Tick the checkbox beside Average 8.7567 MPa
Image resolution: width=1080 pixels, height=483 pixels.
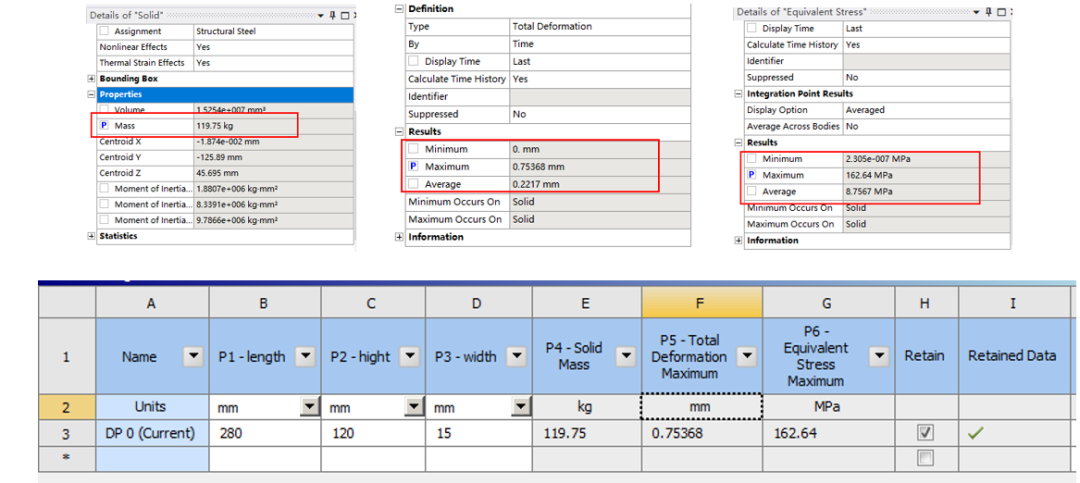(751, 192)
